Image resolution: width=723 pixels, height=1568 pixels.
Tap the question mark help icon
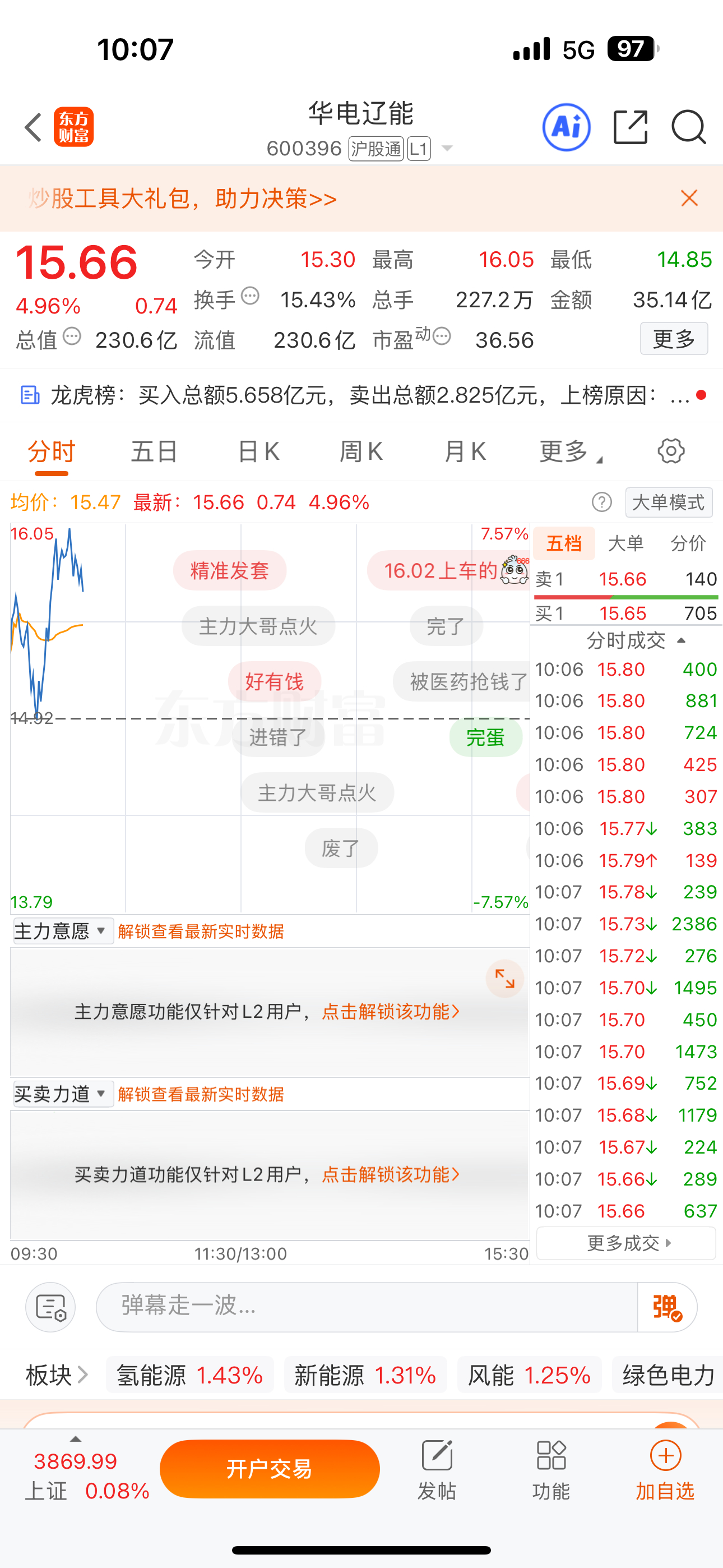coord(602,502)
